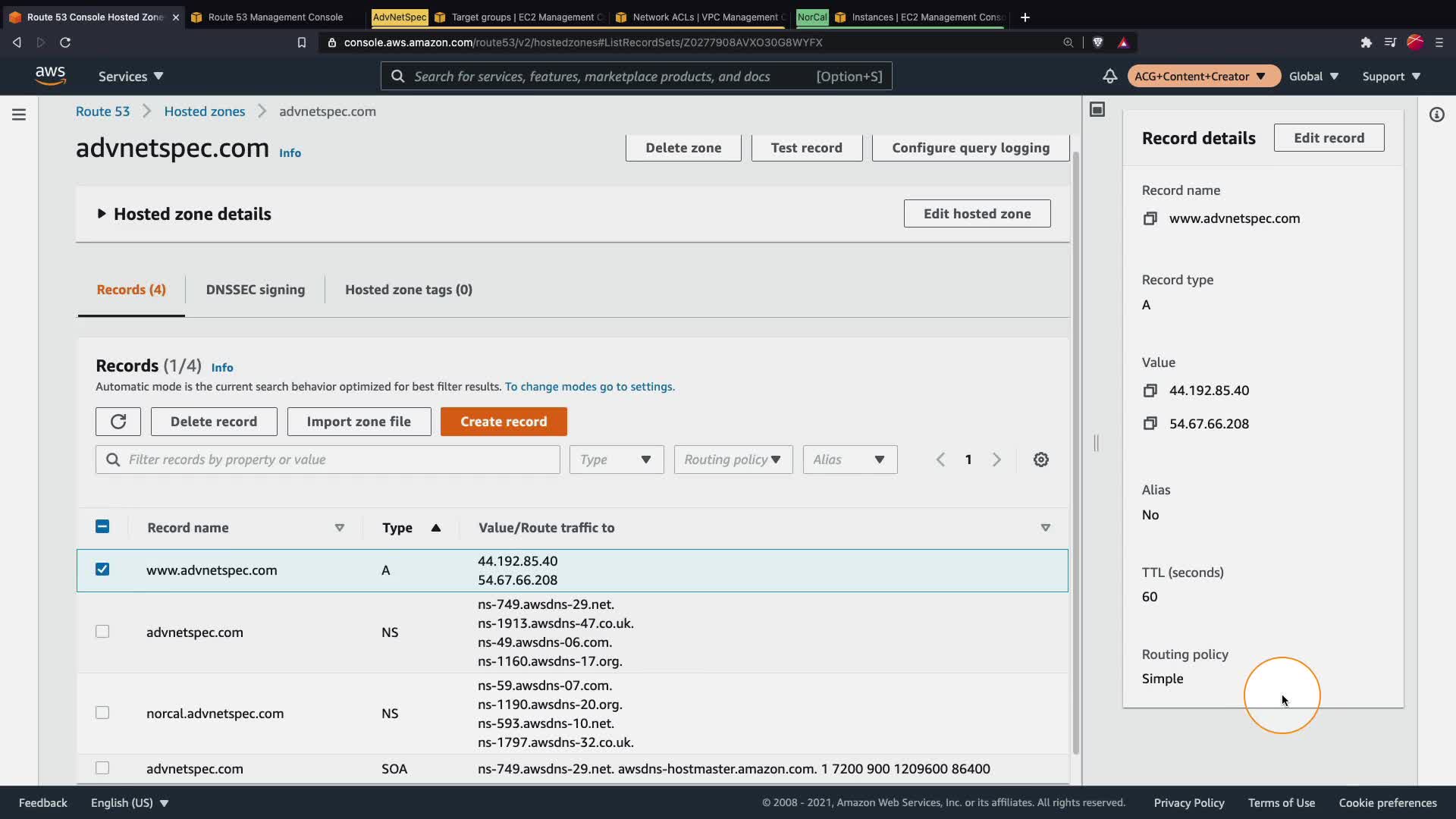
Task: Uncheck the www.advnetspec.com record checkbox
Action: click(x=102, y=570)
